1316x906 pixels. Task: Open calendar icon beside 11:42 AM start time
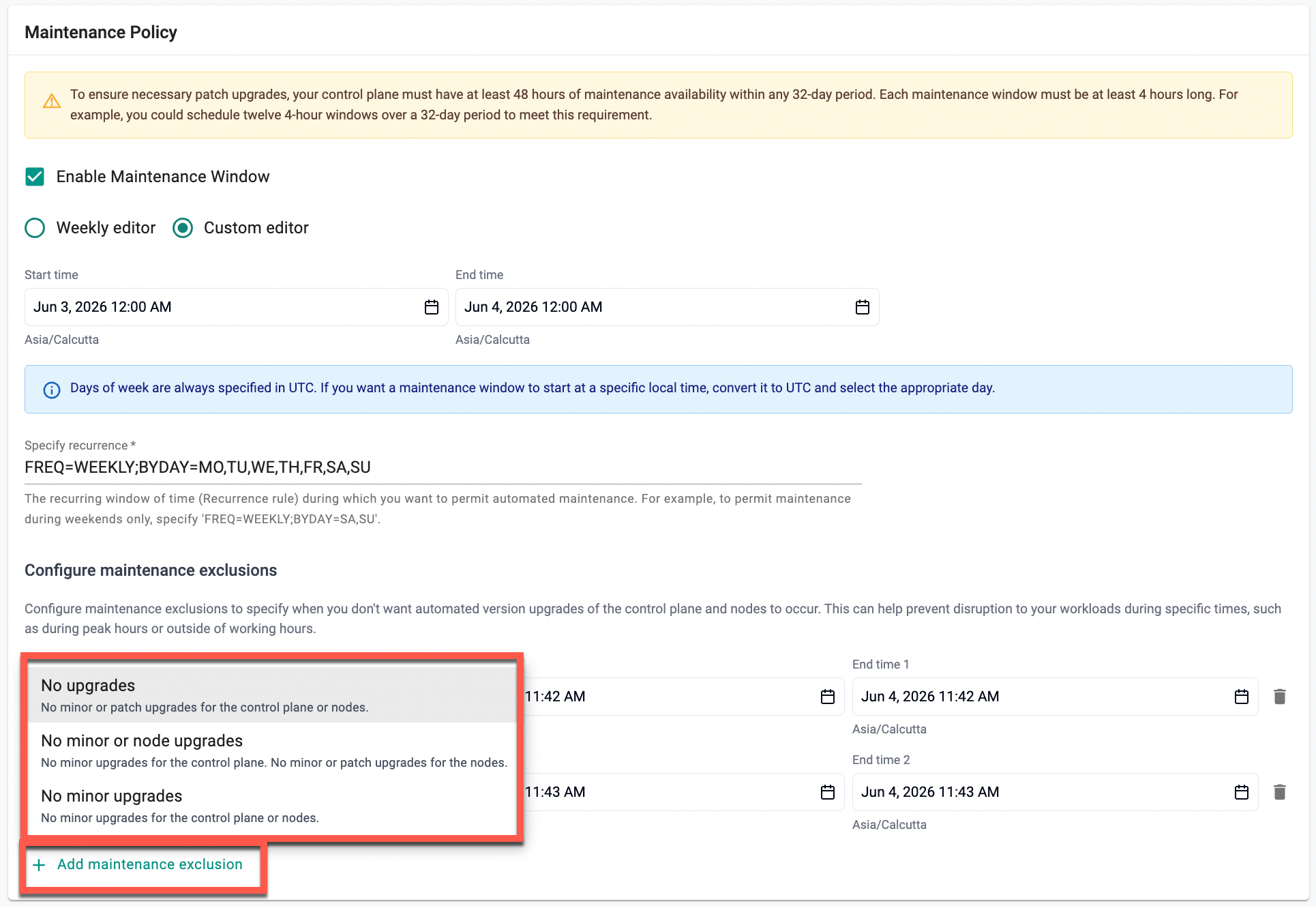point(828,697)
